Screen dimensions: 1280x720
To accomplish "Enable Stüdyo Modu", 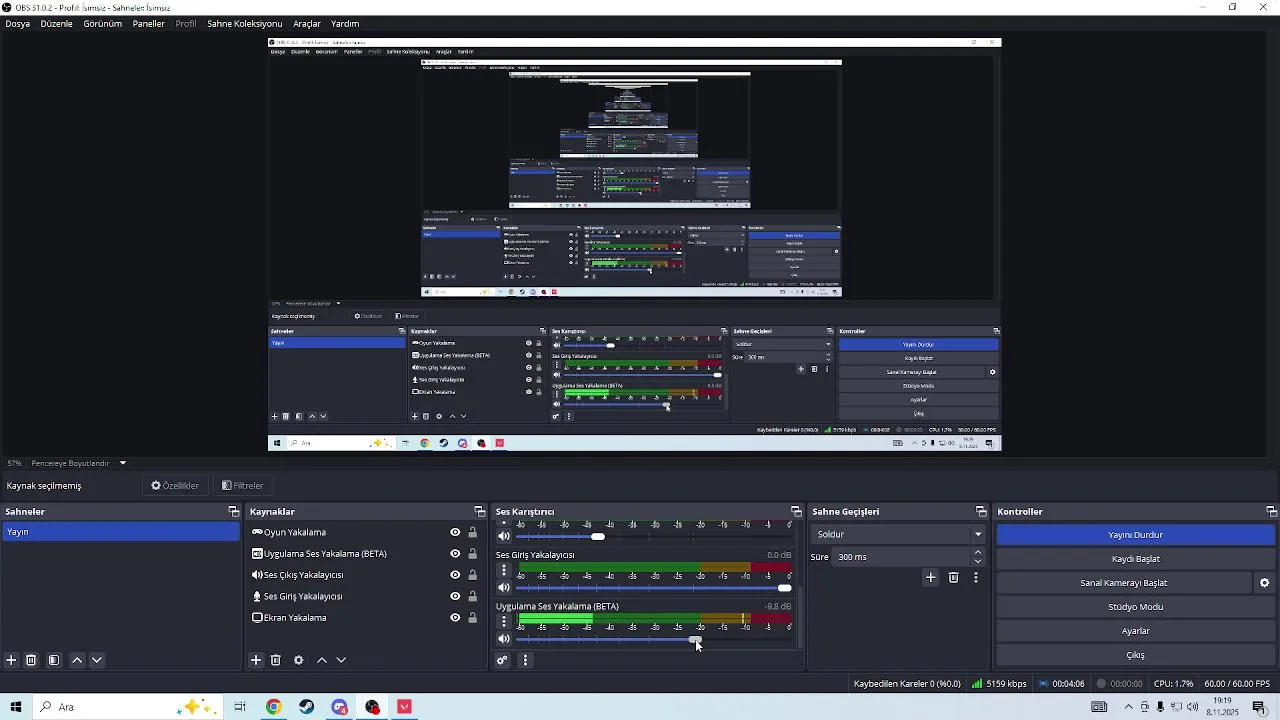I will coord(1135,607).
